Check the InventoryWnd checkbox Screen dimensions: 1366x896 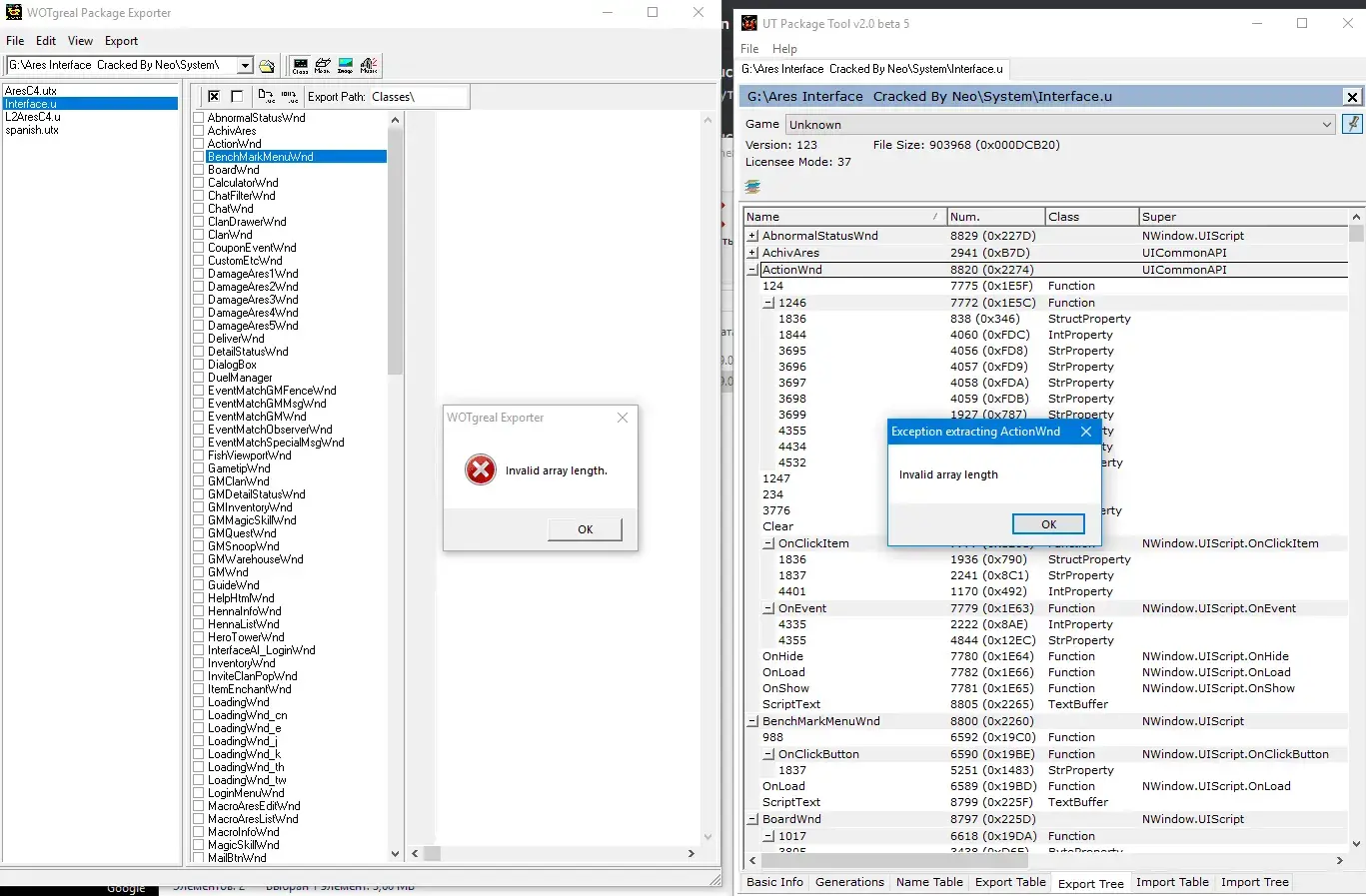pyautogui.click(x=199, y=663)
